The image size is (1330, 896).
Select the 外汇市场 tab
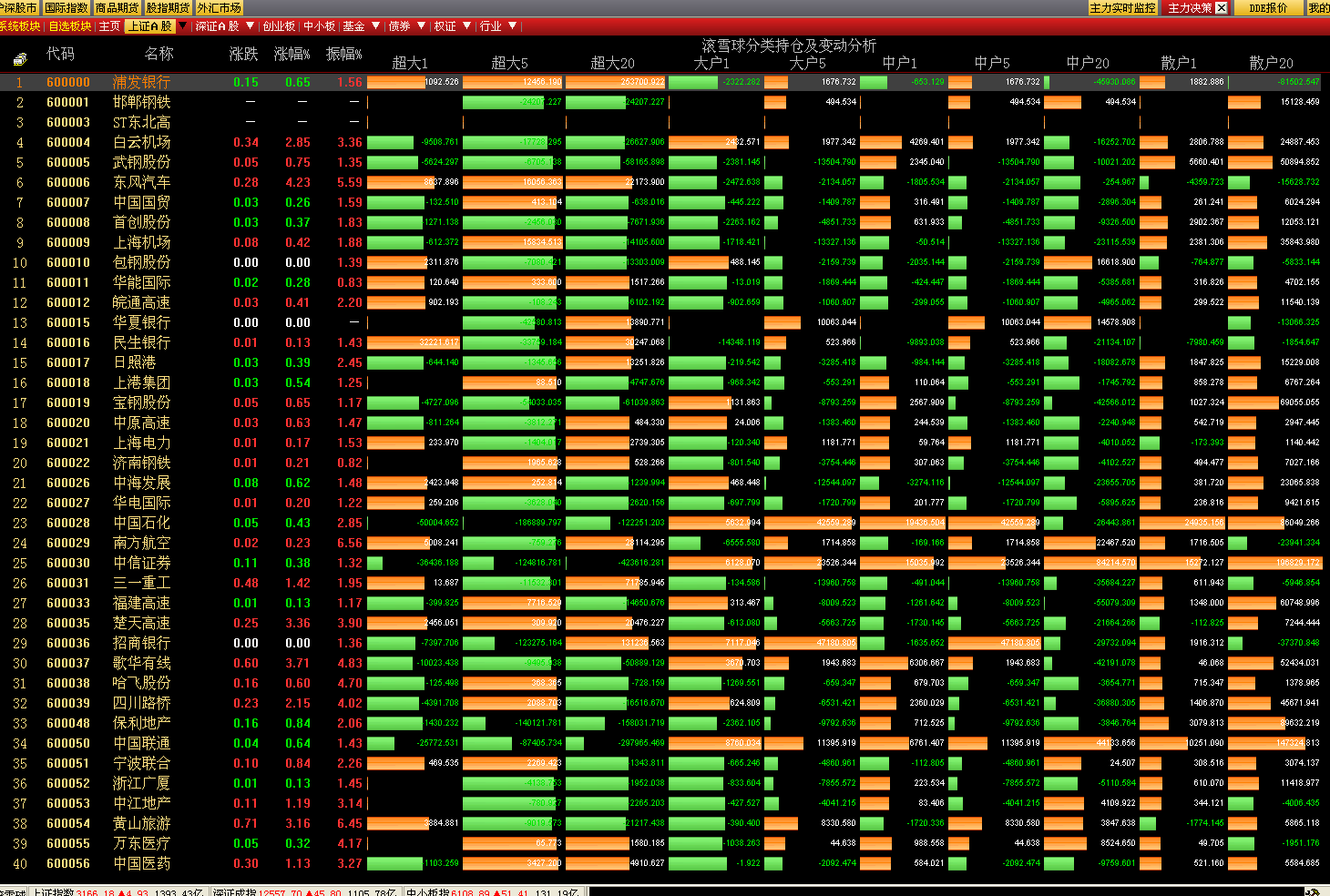point(219,7)
